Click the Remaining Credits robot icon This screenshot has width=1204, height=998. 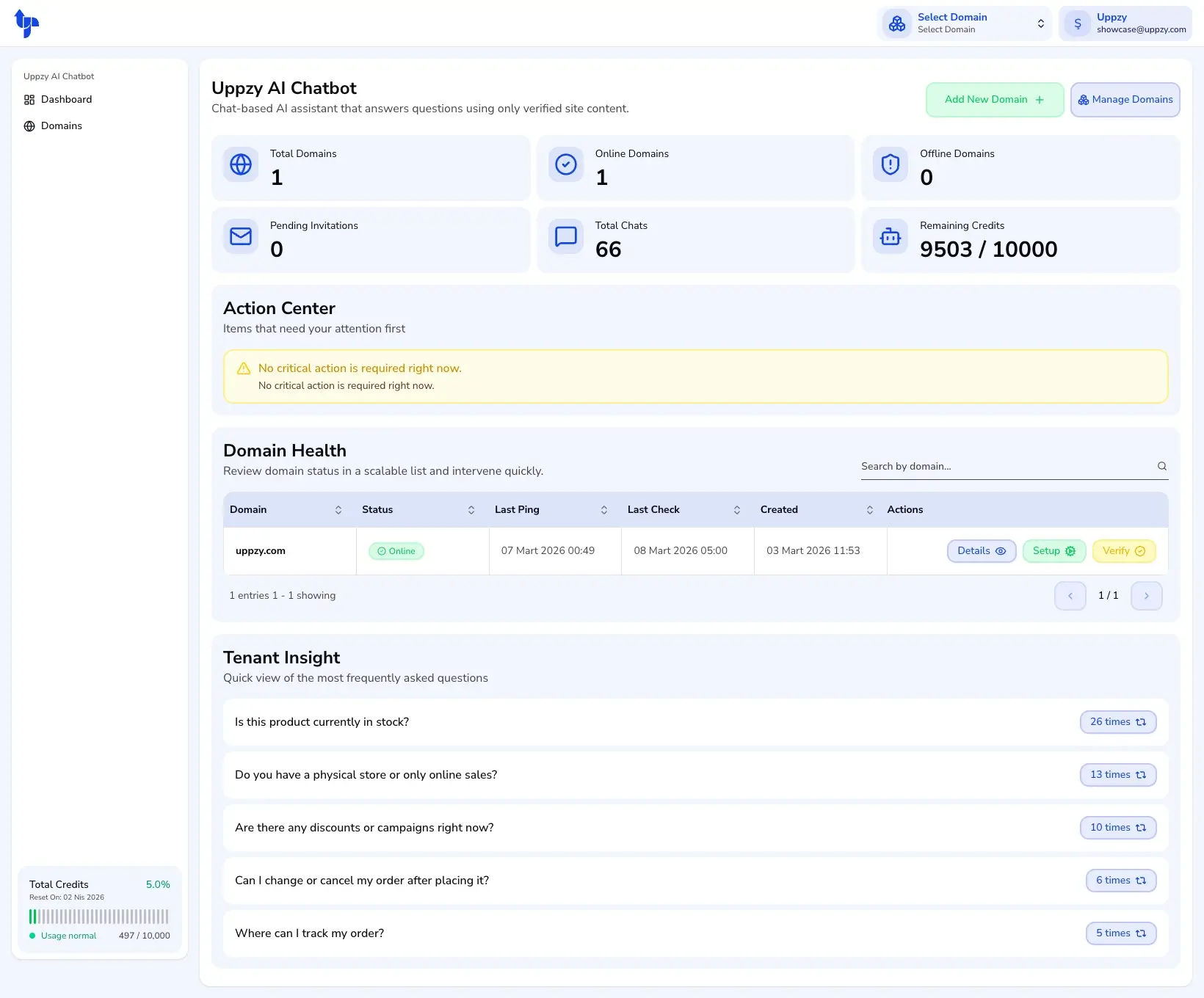pyautogui.click(x=891, y=236)
